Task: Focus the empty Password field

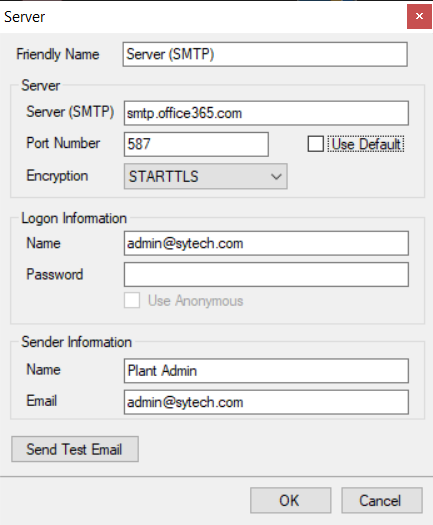Action: (x=266, y=275)
